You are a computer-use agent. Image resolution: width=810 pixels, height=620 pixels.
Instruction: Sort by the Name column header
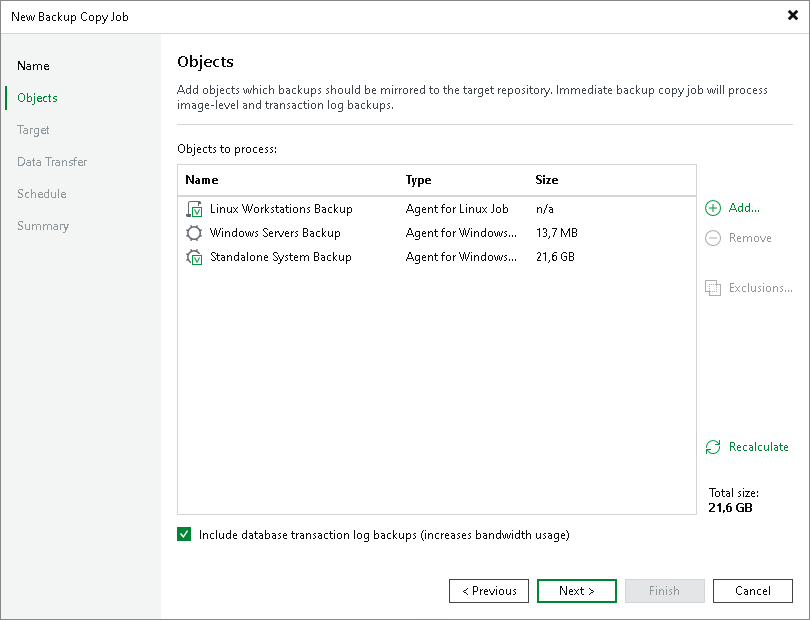coord(201,180)
